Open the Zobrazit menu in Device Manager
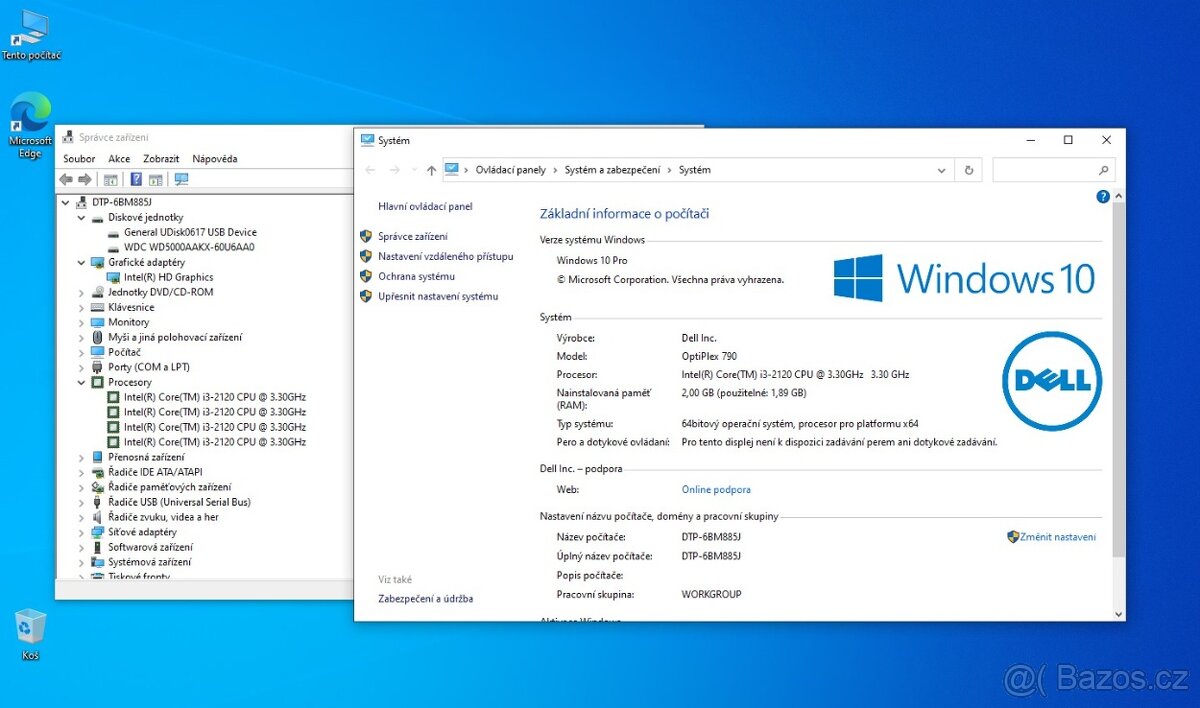Viewport: 1200px width, 708px height. [161, 158]
